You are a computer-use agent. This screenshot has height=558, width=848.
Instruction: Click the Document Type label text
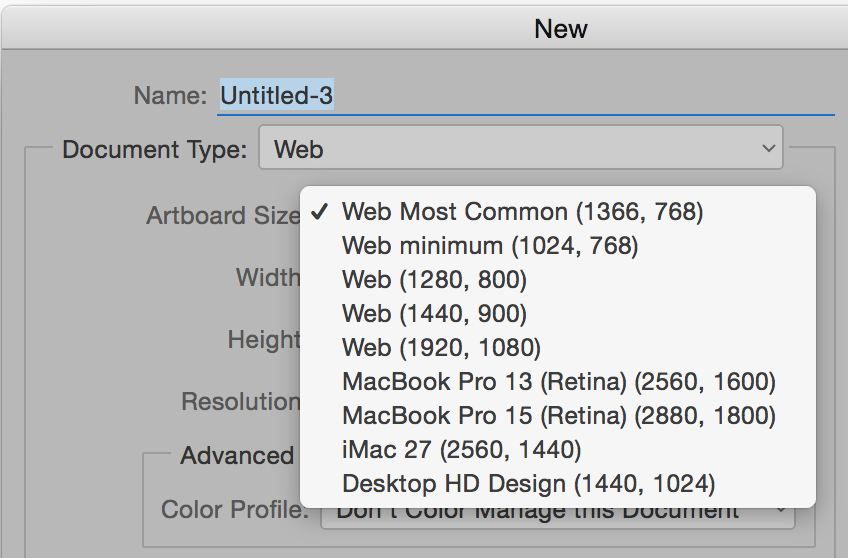[x=154, y=150]
